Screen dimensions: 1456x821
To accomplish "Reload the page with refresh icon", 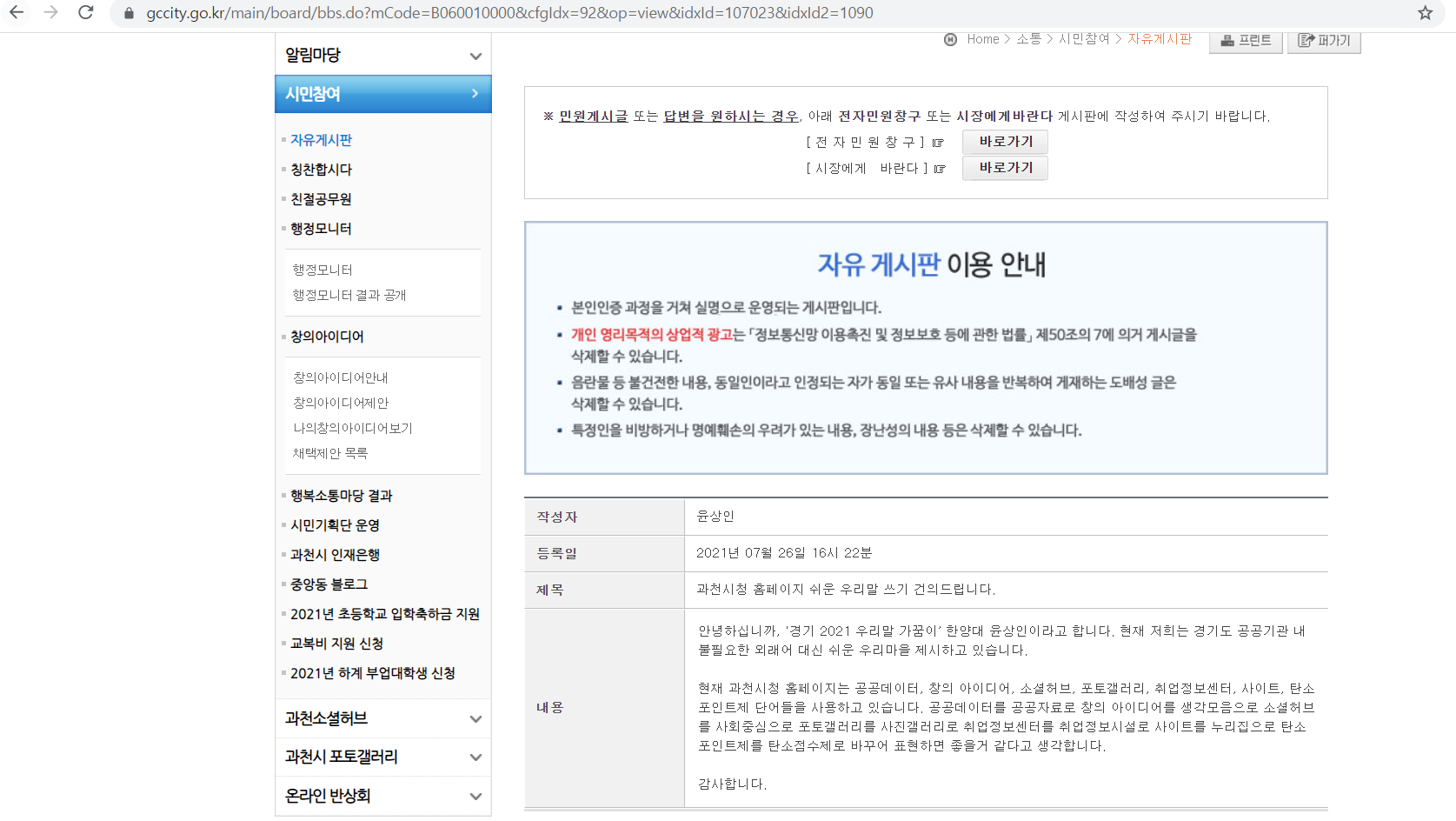I will pos(85,13).
